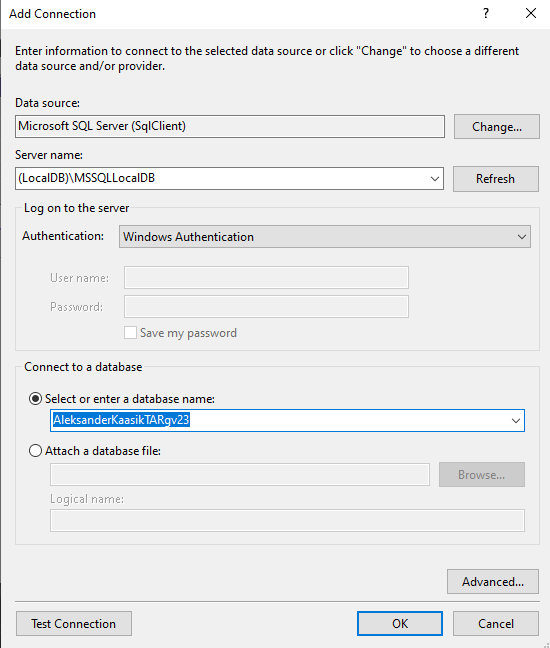
Task: Click into the Server name text field
Action: 221,179
